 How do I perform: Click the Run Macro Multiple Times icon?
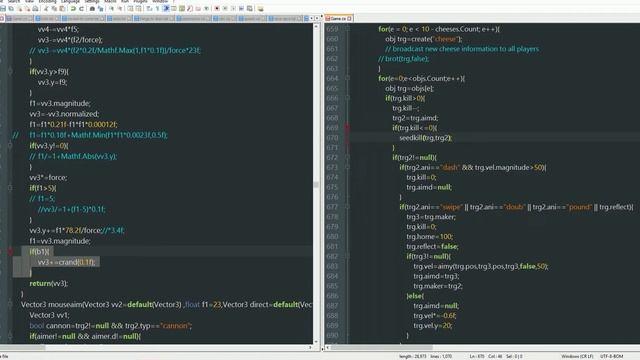click(241, 9)
